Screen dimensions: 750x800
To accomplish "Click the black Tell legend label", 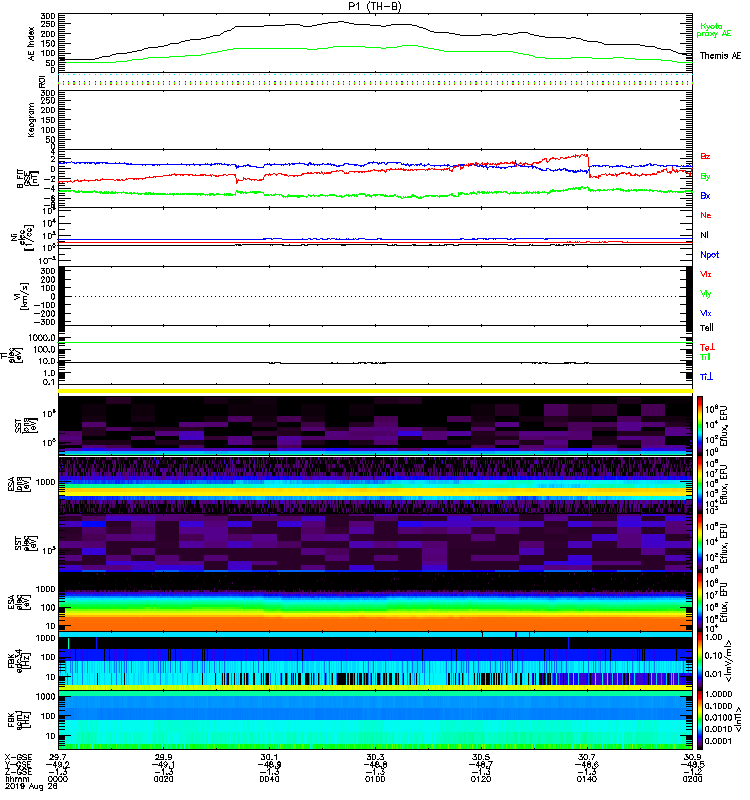I will (707, 328).
